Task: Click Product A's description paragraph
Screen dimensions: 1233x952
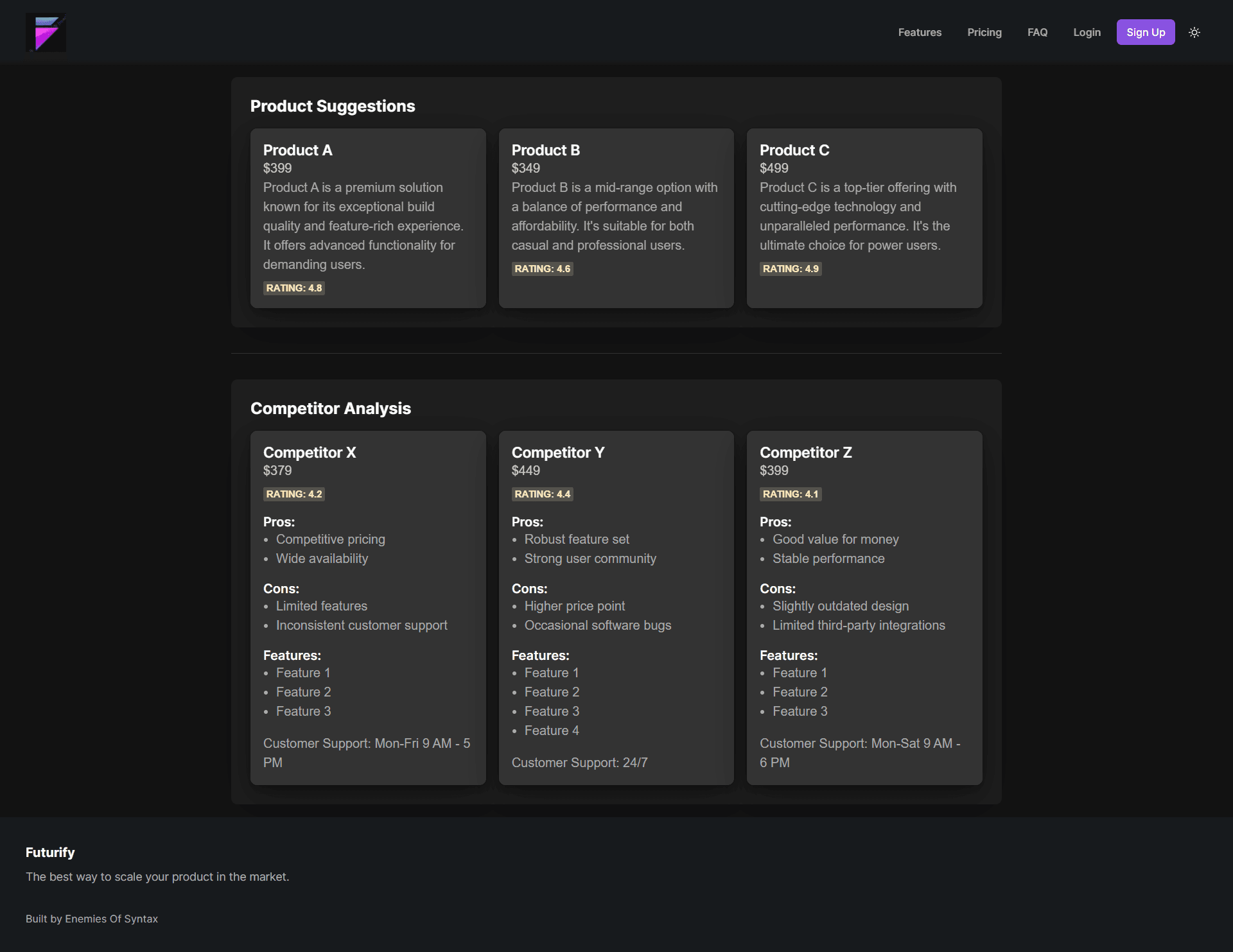Action: tap(367, 227)
